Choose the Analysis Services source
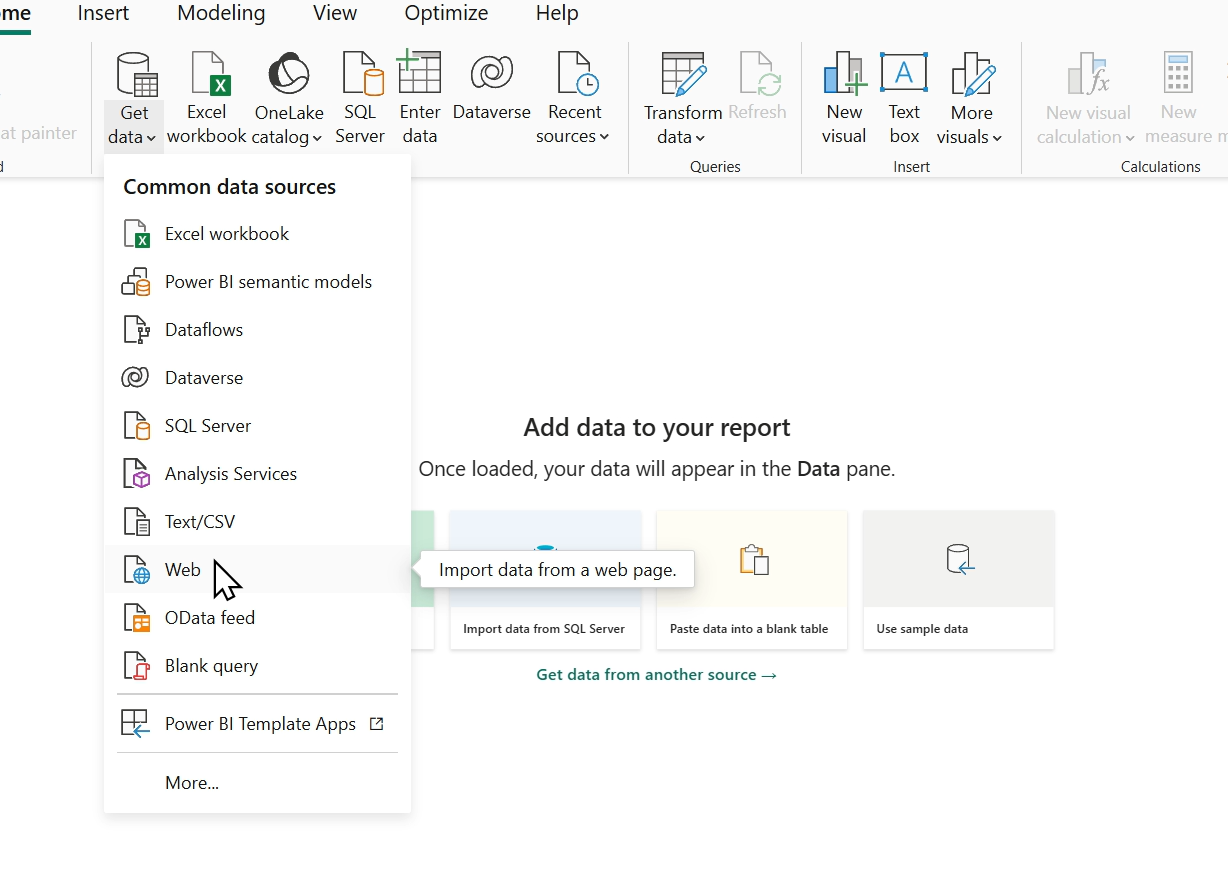The image size is (1228, 869). (x=230, y=473)
